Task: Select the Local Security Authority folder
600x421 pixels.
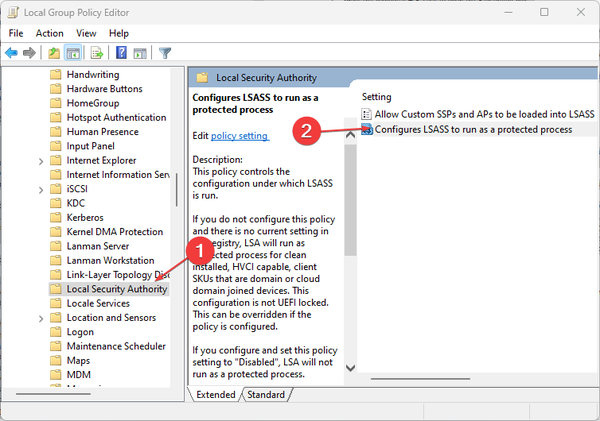Action: pos(116,289)
